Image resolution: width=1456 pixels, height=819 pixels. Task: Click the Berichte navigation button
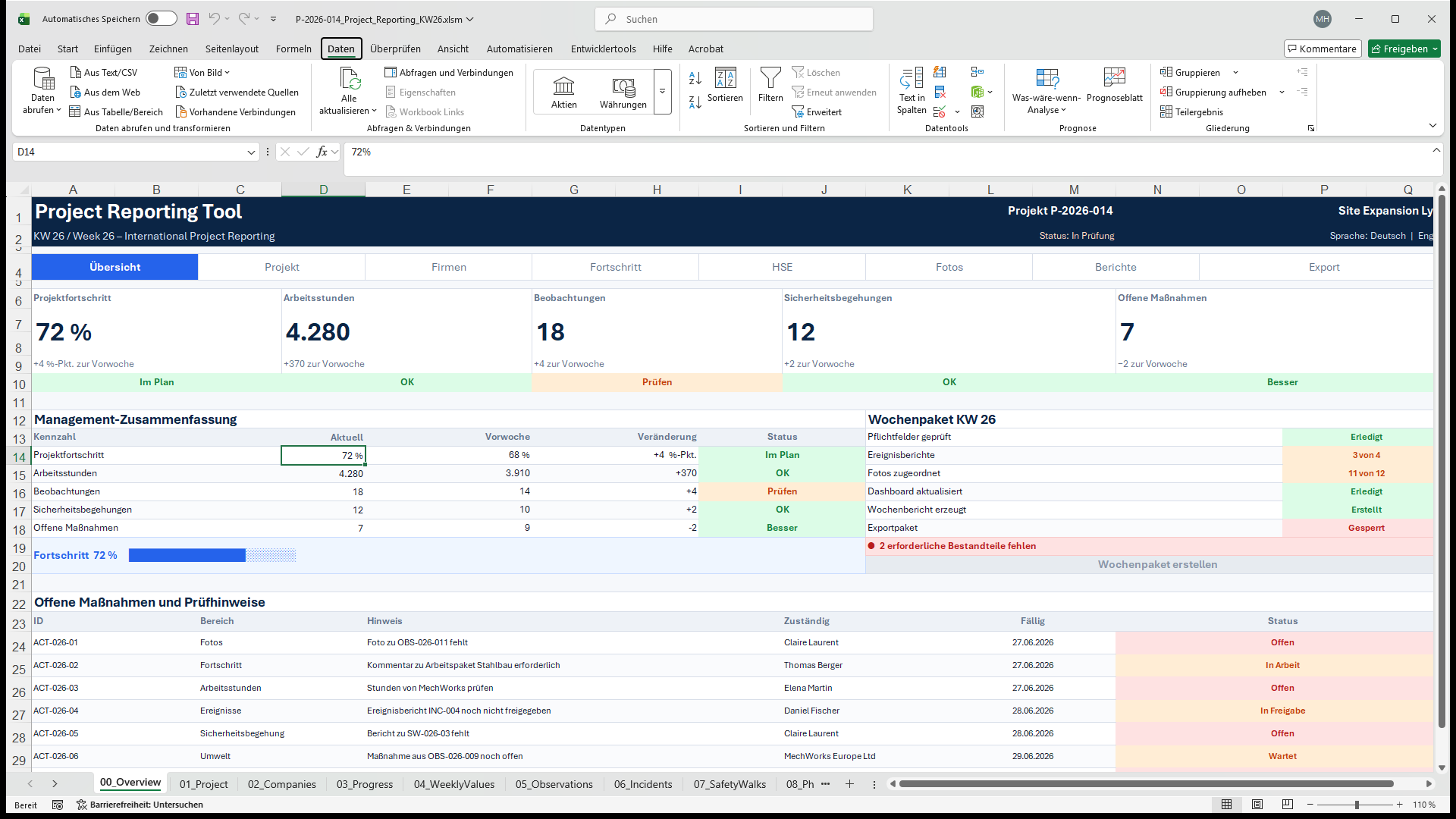1116,267
